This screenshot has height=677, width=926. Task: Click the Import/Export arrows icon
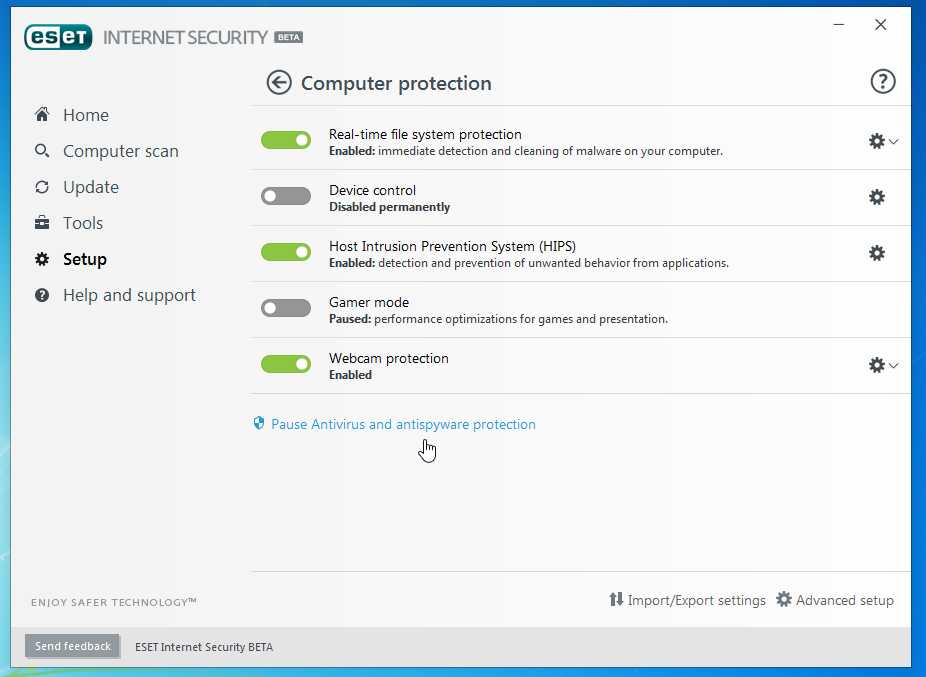point(616,600)
